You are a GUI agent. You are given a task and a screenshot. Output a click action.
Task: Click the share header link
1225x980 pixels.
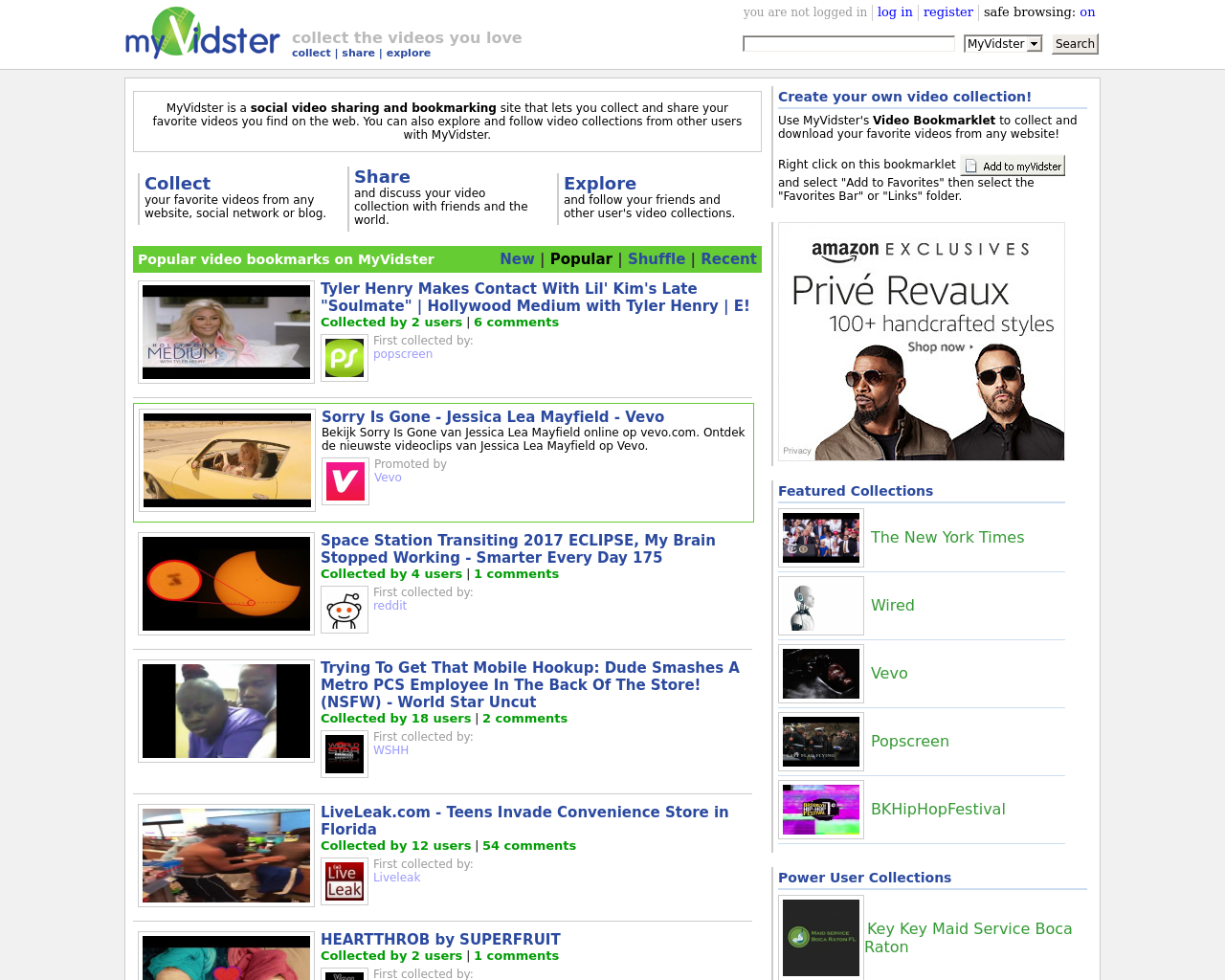click(358, 54)
